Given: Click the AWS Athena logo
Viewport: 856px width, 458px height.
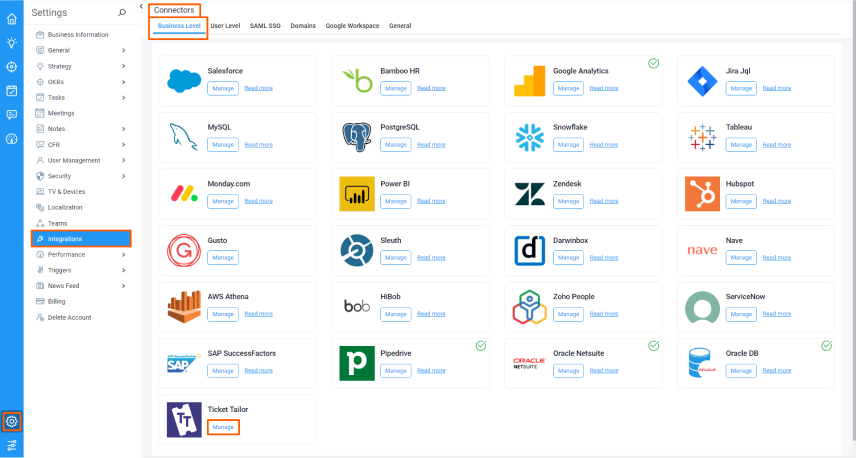Looking at the screenshot, I should pos(184,307).
